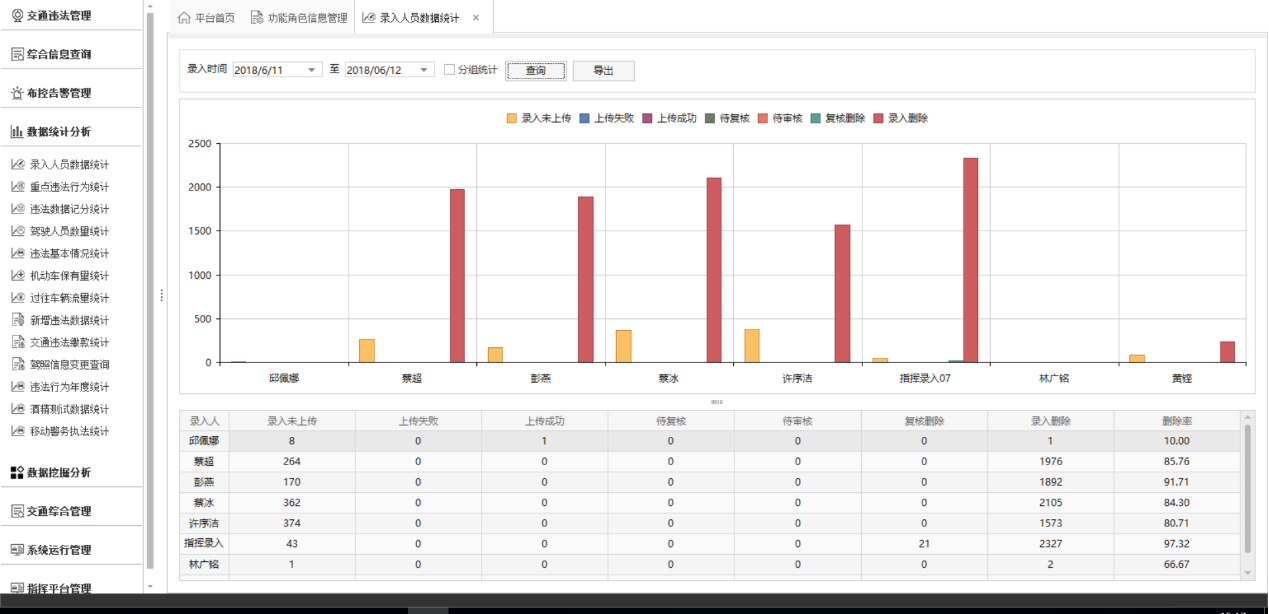Open the start date dropdown 2018/6/11

point(312,70)
